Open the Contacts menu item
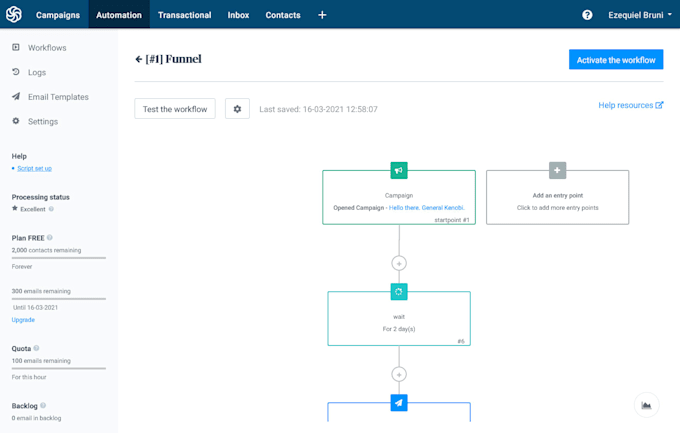Image resolution: width=680 pixels, height=433 pixels. [x=283, y=15]
